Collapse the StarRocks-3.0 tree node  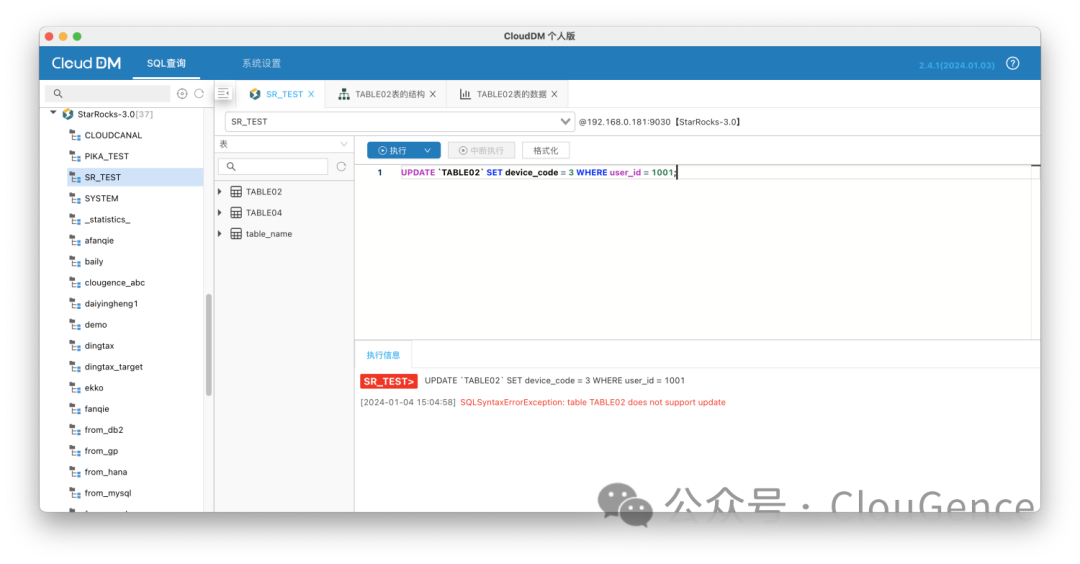(53, 113)
